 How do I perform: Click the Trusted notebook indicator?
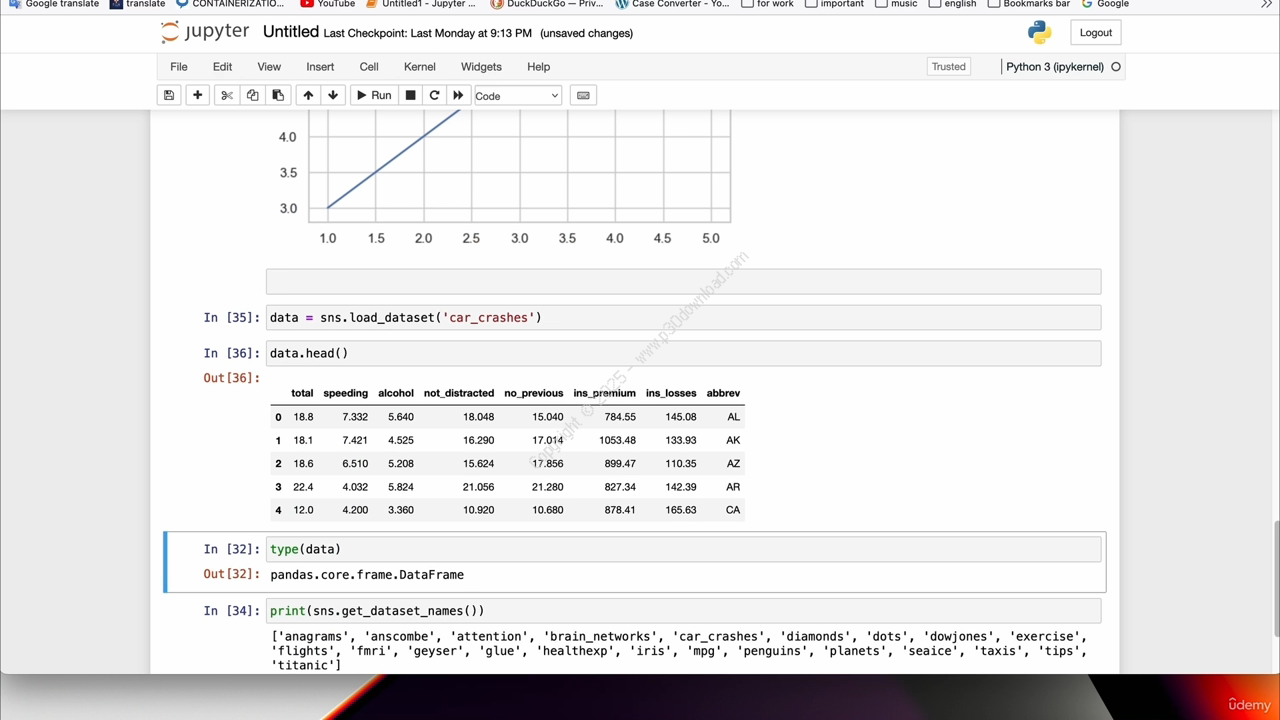(x=949, y=67)
